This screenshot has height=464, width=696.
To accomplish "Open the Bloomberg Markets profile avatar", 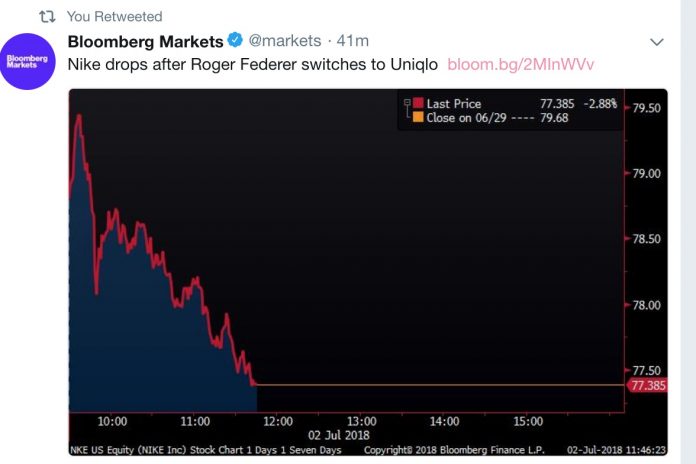I will 31,62.
